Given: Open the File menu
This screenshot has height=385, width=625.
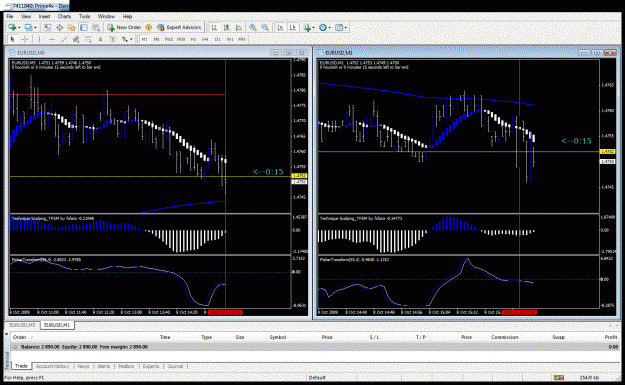Looking at the screenshot, I should (x=10, y=16).
